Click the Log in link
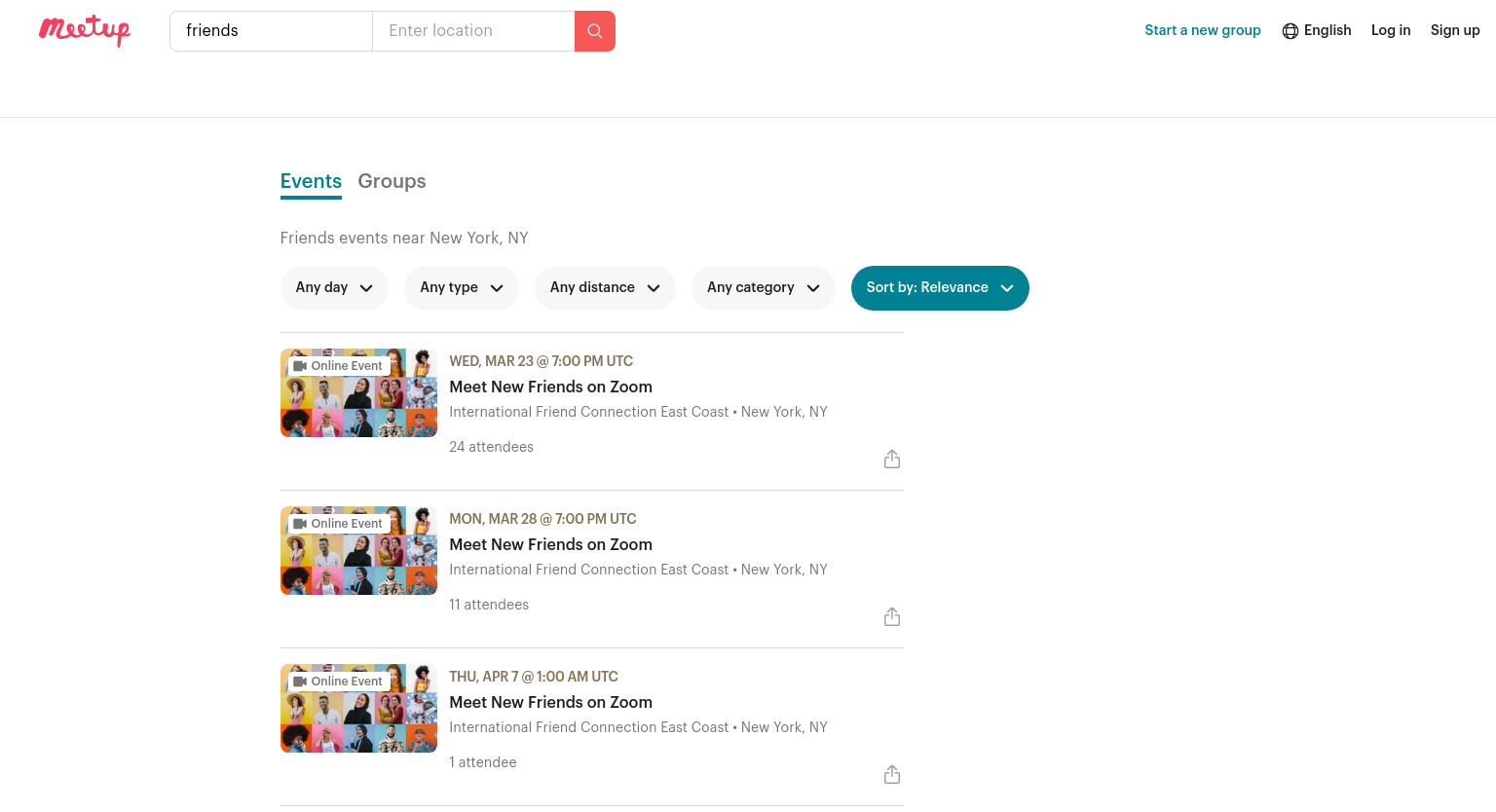 pos(1391,30)
